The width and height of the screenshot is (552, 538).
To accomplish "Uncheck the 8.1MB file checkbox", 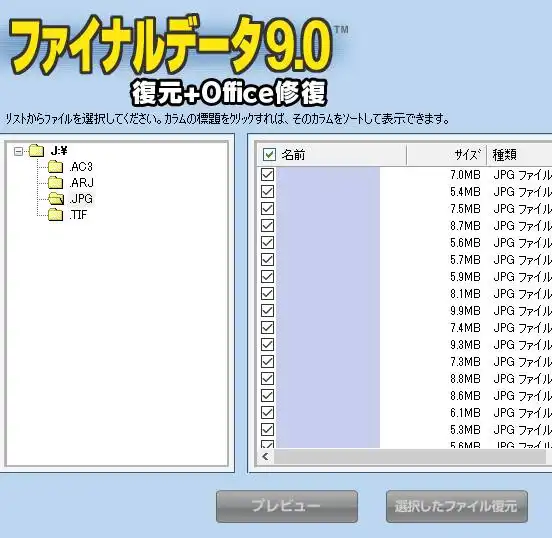I will click(268, 293).
